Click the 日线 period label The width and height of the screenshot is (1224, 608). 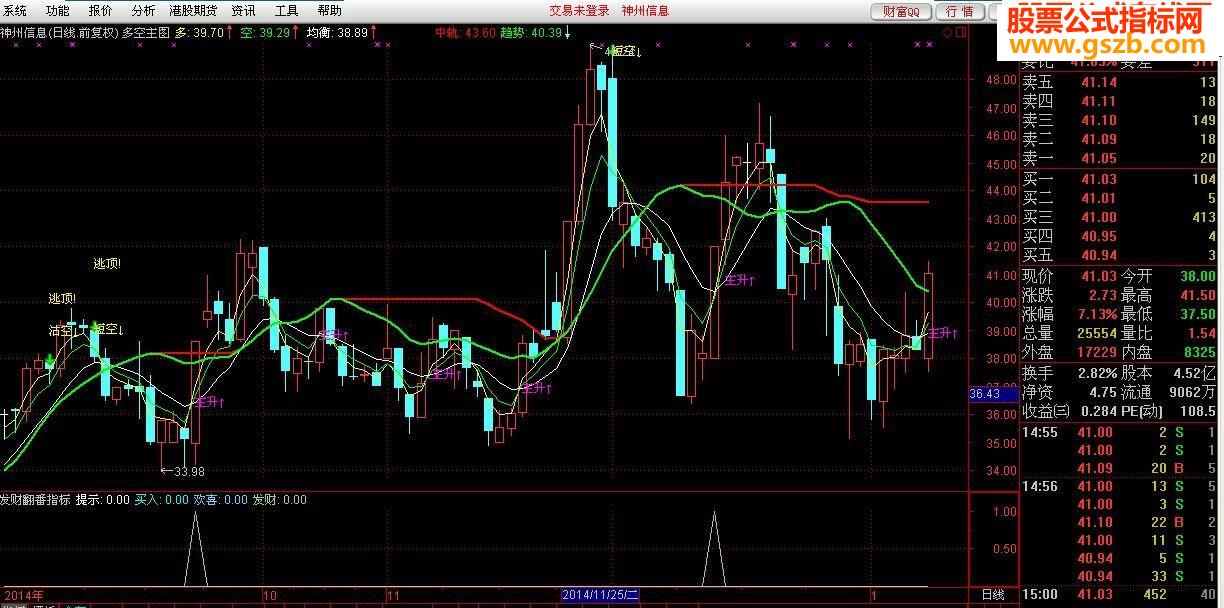(993, 594)
